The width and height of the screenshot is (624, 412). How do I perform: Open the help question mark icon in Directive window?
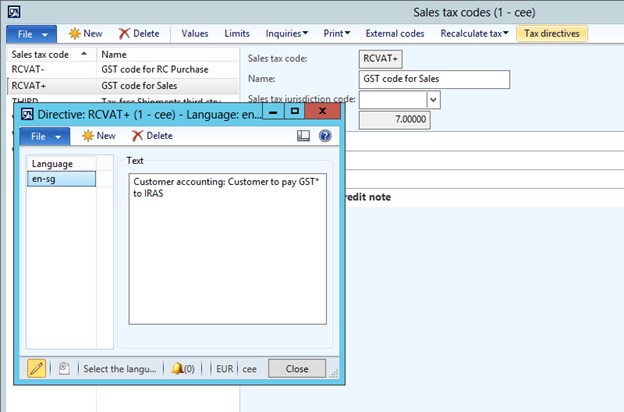point(325,136)
